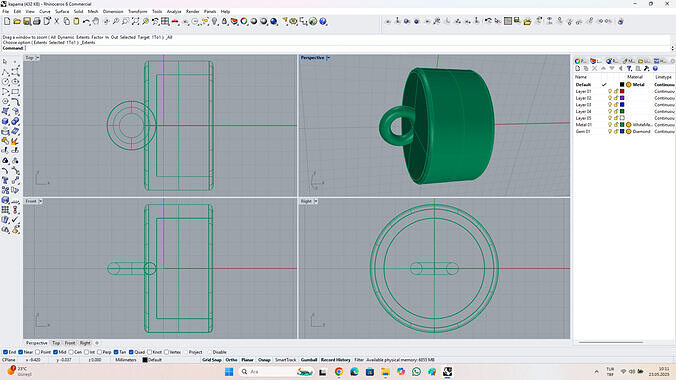The image size is (676, 380).
Task: Toggle Ortho mode in status bar
Action: tap(232, 360)
